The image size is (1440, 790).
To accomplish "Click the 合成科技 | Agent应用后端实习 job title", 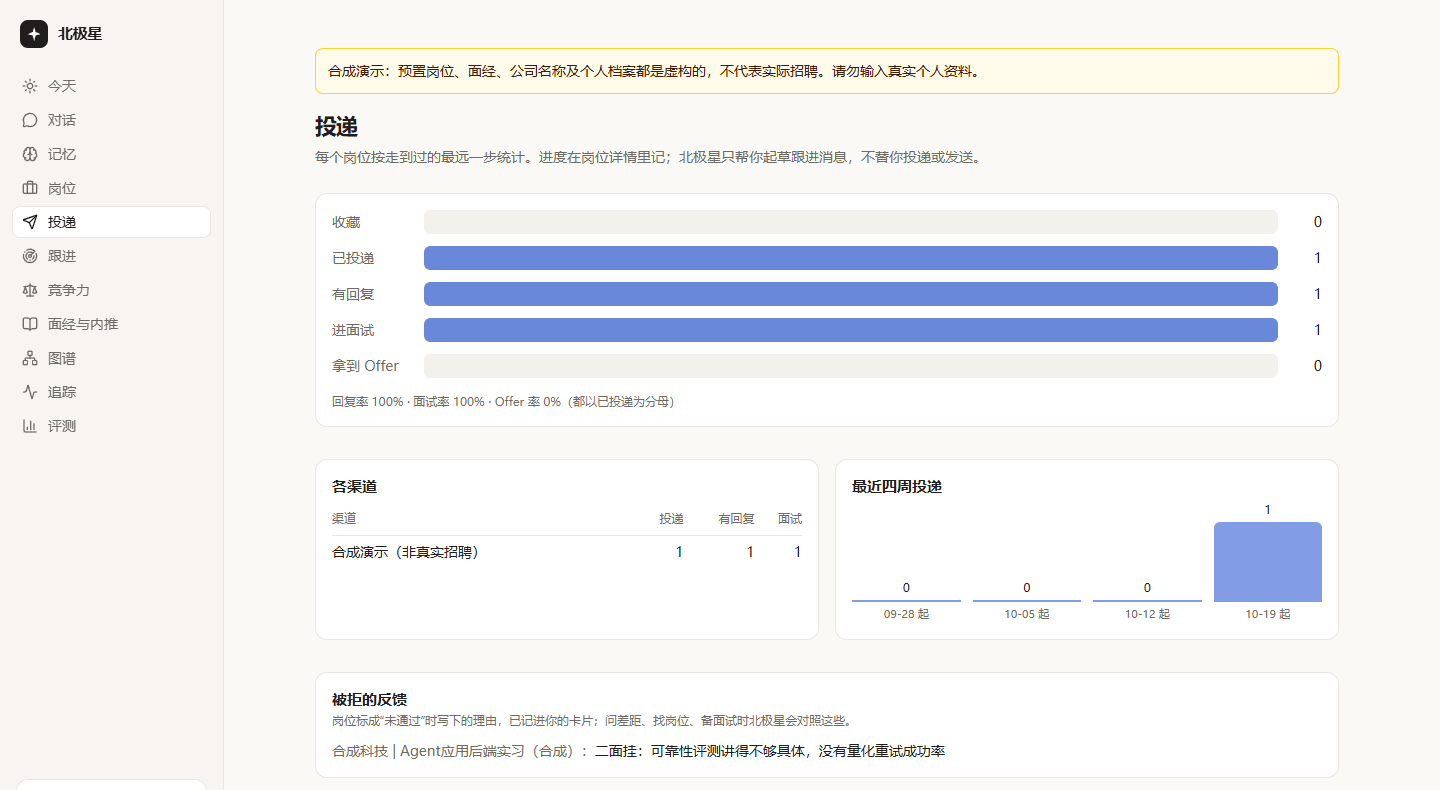I will coord(455,751).
